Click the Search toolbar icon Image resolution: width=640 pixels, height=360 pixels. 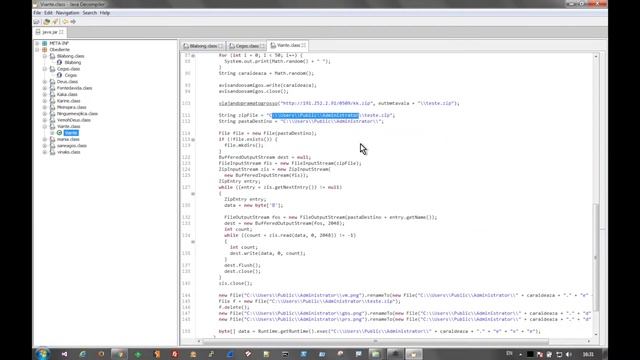pyautogui.click(x=55, y=22)
